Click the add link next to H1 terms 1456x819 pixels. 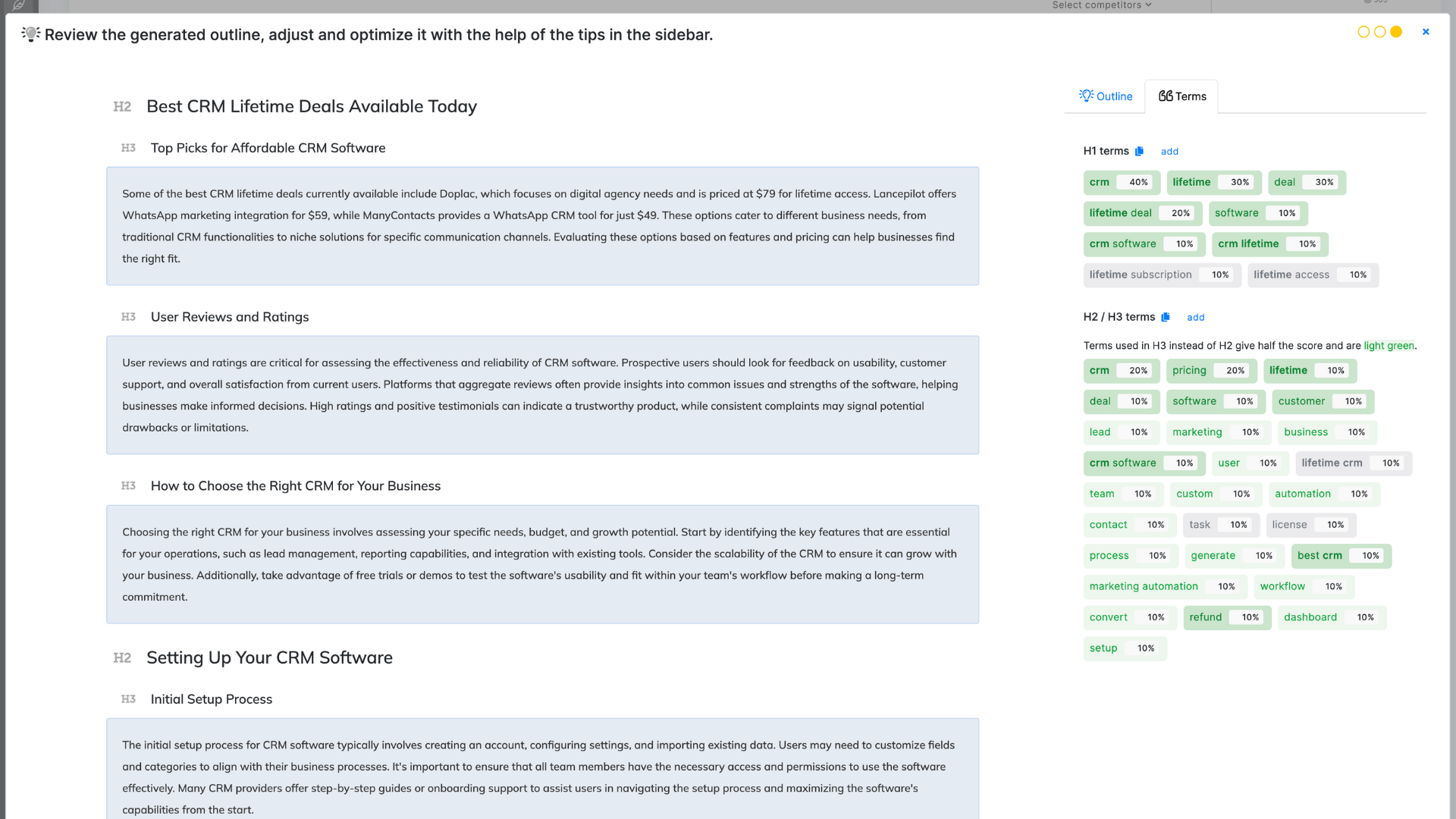1169,152
